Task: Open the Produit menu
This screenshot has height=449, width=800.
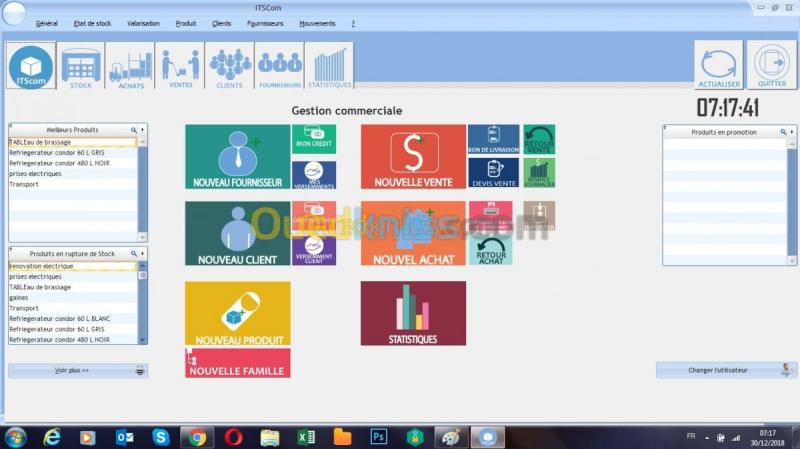Action: click(x=186, y=23)
